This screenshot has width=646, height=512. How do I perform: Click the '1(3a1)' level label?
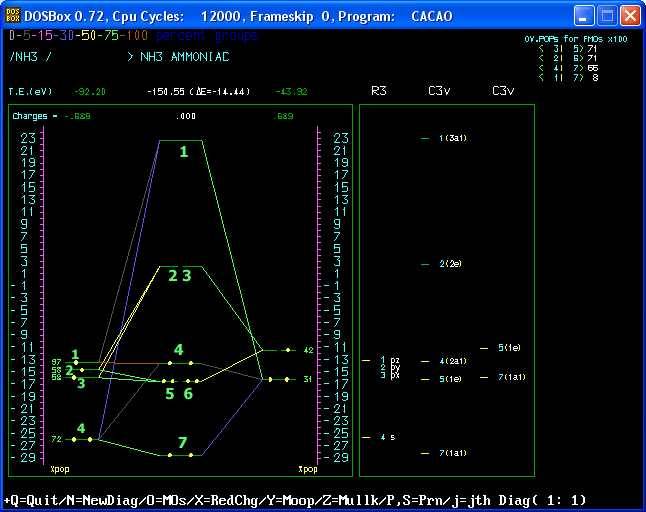point(453,138)
